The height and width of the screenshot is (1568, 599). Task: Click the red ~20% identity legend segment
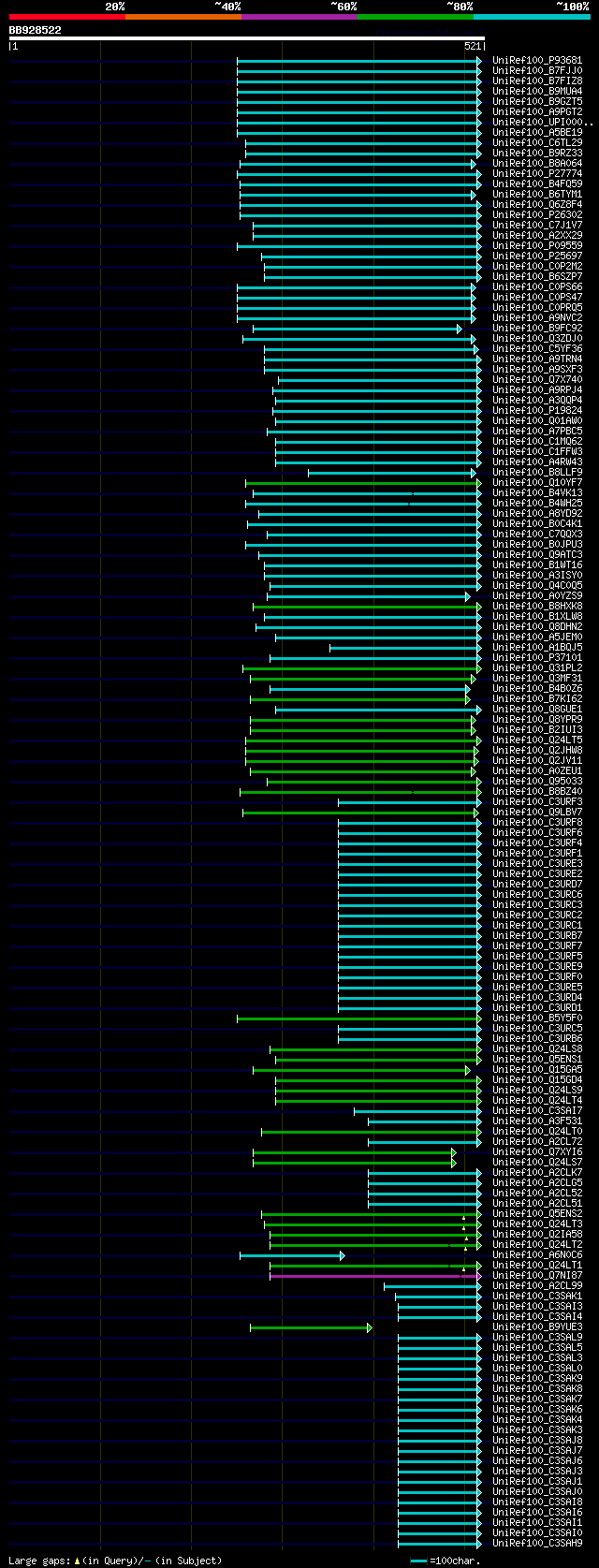pos(66,17)
